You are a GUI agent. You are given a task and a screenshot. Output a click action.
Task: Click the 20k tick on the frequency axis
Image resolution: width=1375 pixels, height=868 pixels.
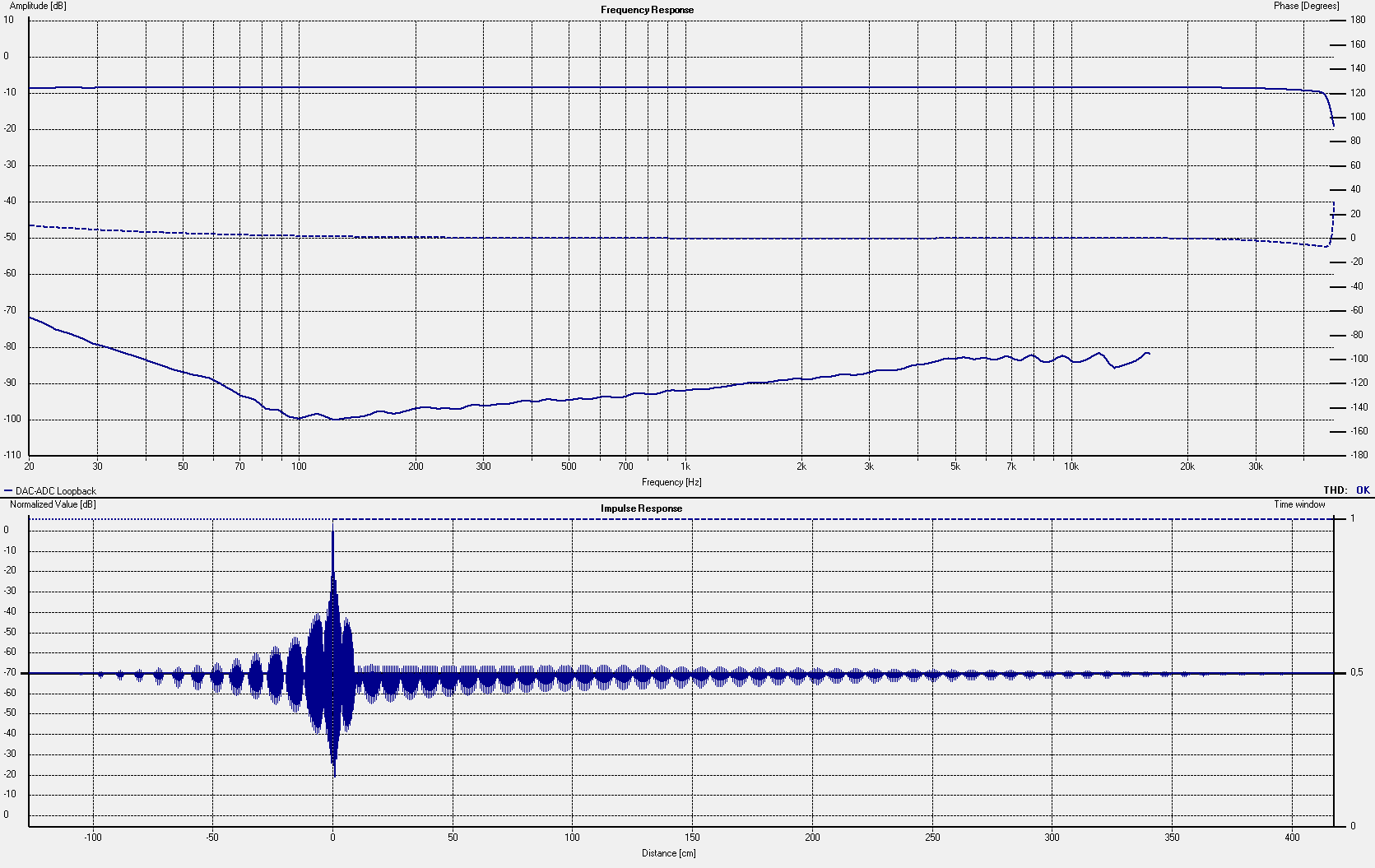[x=1187, y=466]
